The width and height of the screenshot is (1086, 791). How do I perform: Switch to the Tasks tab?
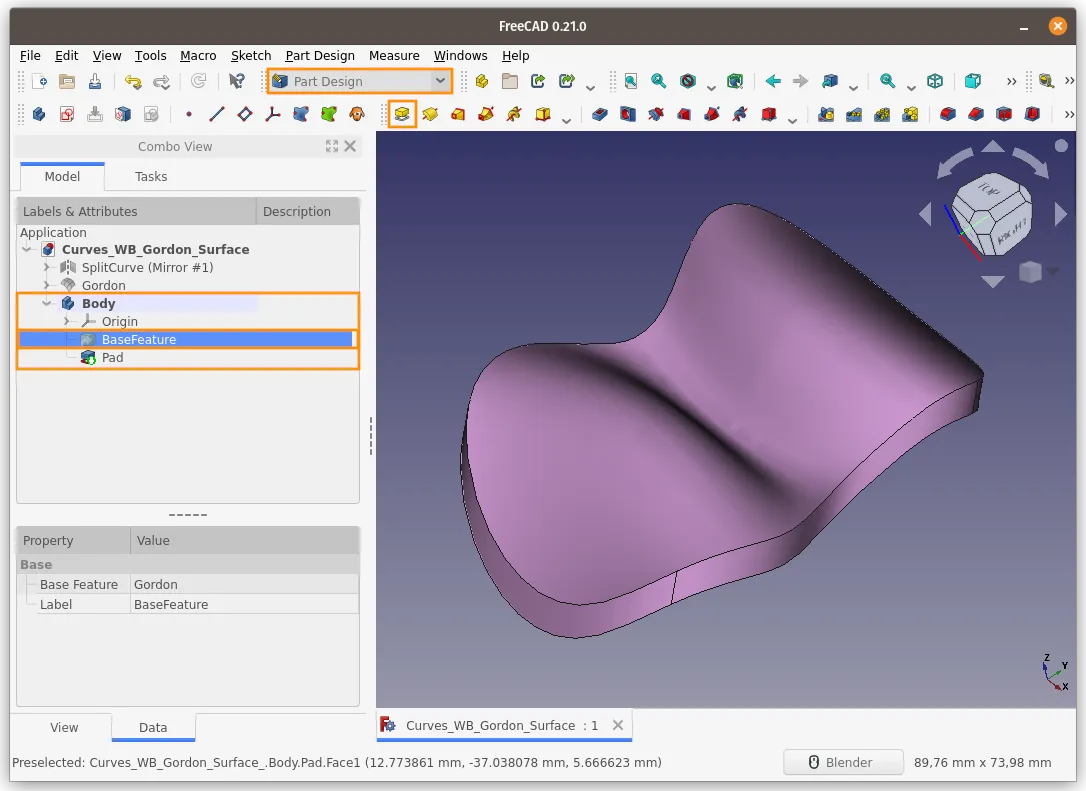pyautogui.click(x=151, y=177)
